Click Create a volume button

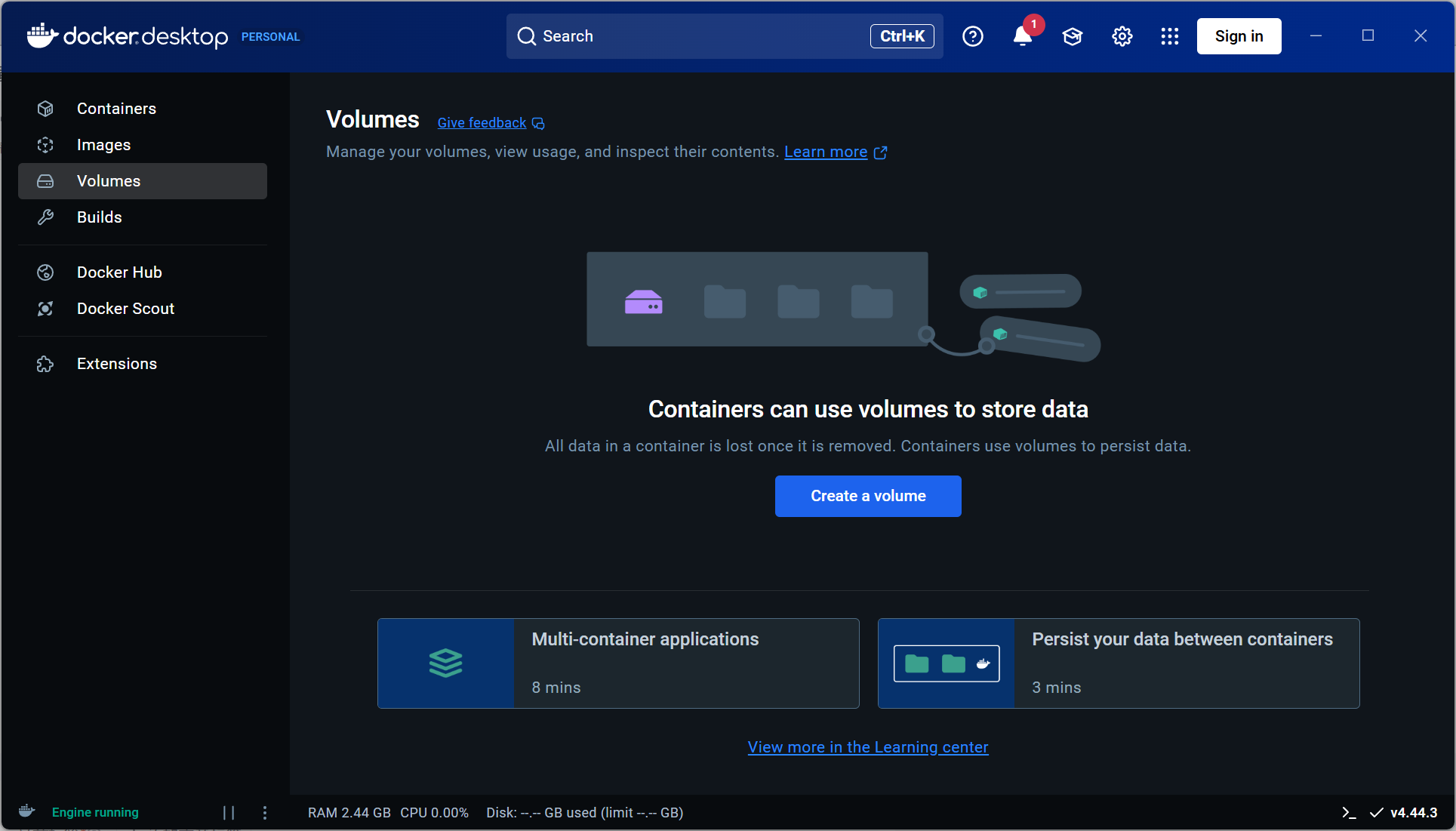click(x=868, y=496)
